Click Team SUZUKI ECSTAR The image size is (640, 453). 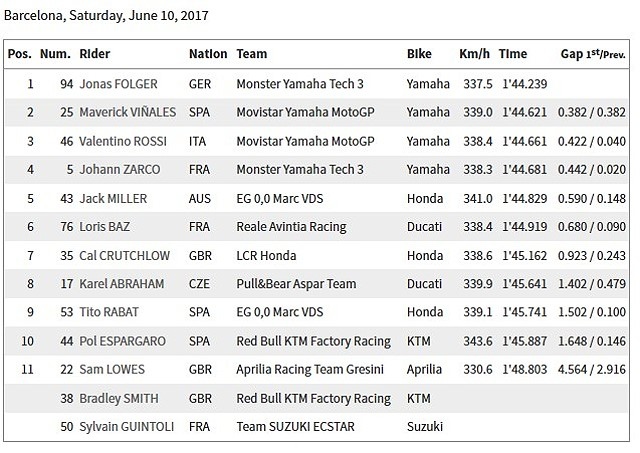[296, 427]
